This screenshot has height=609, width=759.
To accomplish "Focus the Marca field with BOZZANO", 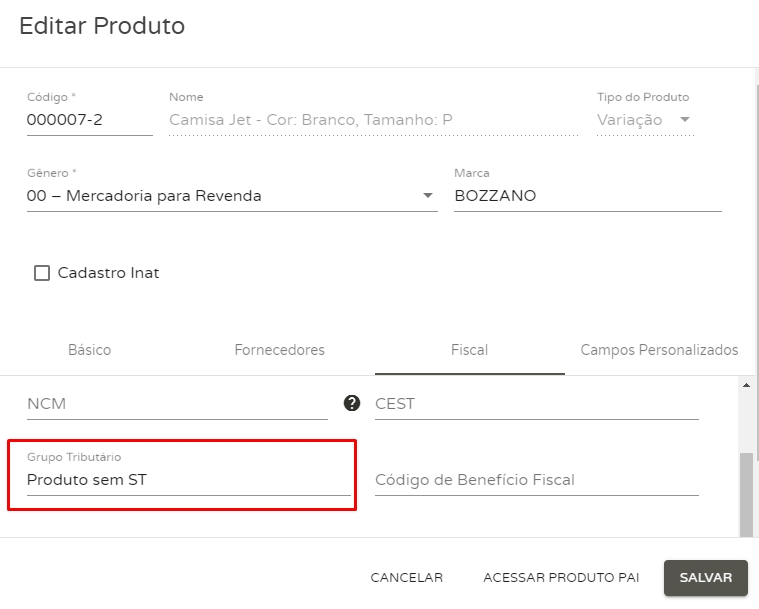I will 587,196.
